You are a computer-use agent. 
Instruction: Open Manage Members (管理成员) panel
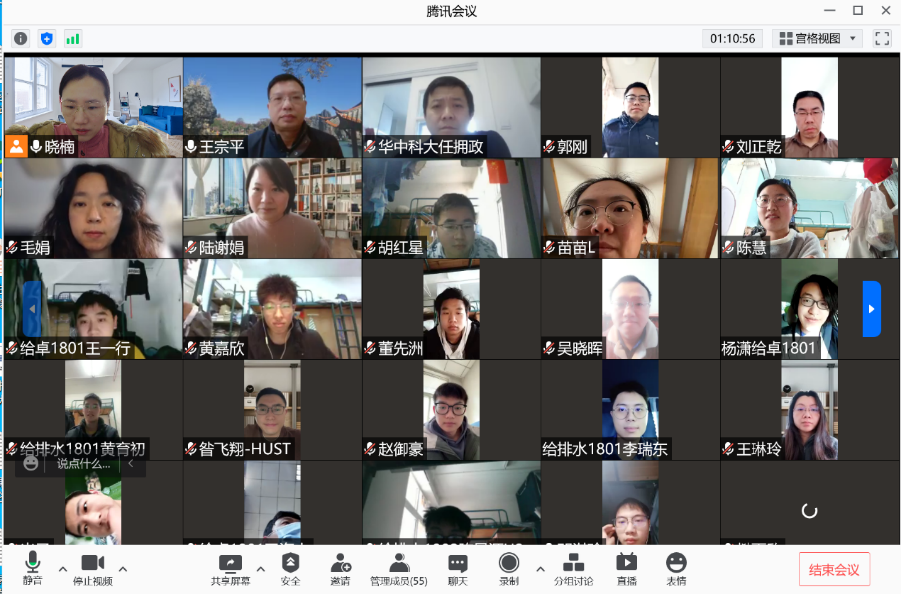point(399,569)
